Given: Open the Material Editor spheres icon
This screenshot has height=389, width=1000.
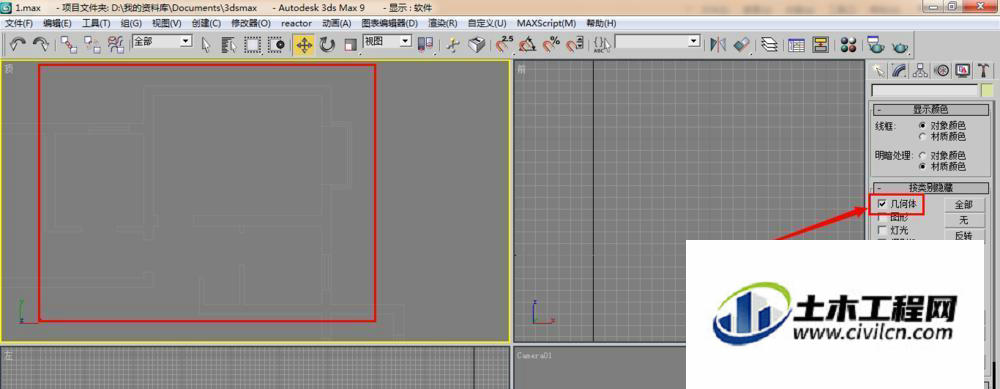Looking at the screenshot, I should pos(848,45).
